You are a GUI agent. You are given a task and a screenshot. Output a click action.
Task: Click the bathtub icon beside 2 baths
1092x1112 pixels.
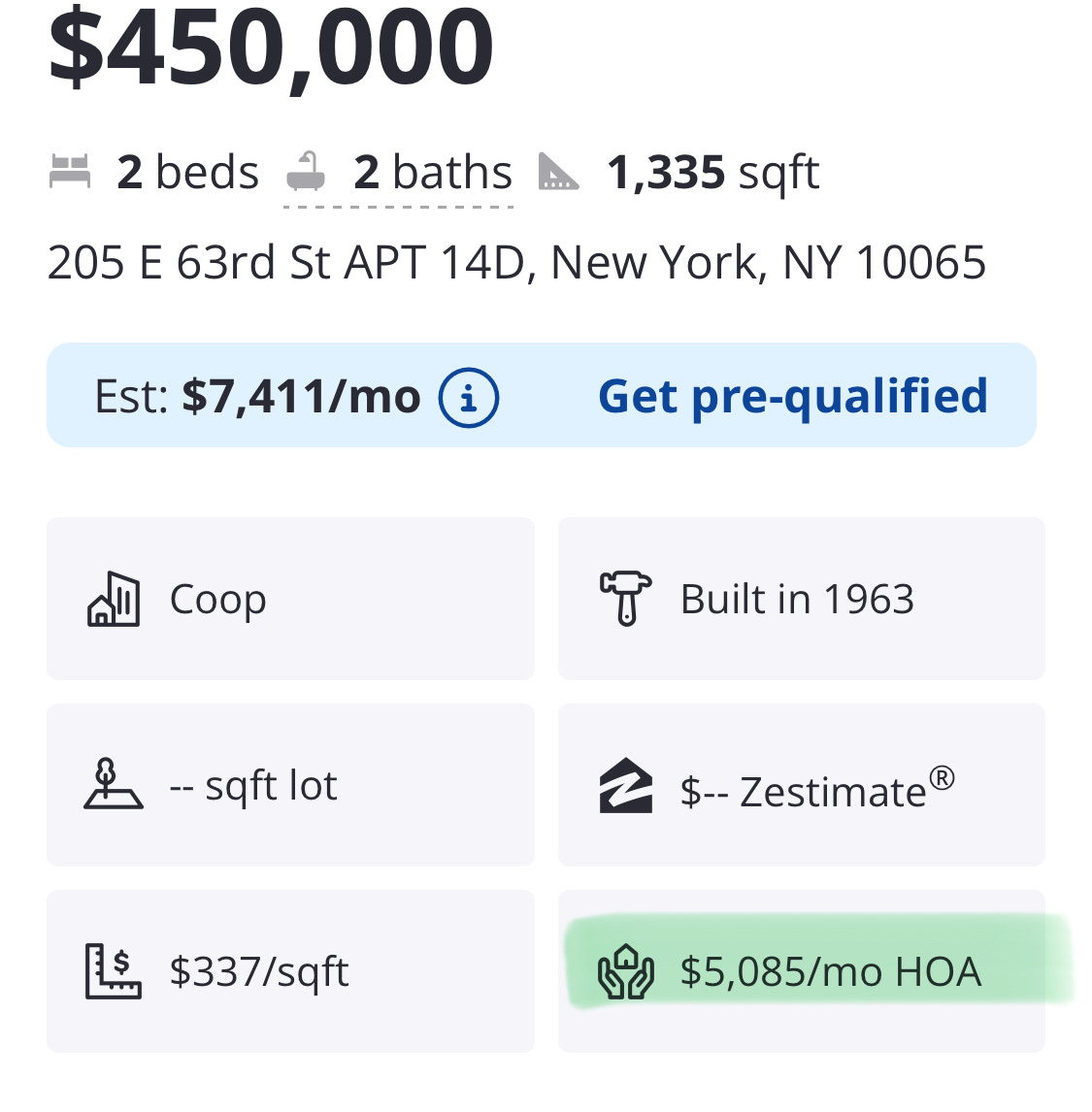tap(306, 173)
